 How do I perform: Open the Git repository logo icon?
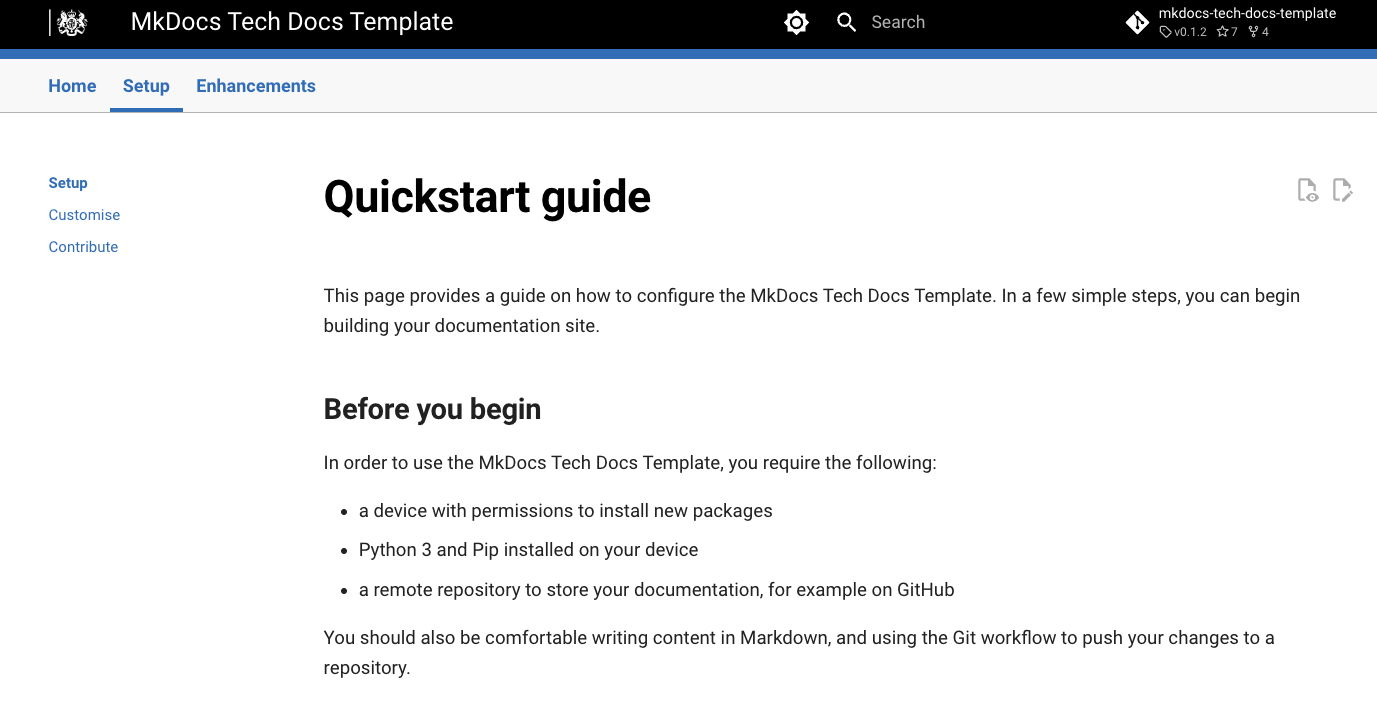(1137, 21)
